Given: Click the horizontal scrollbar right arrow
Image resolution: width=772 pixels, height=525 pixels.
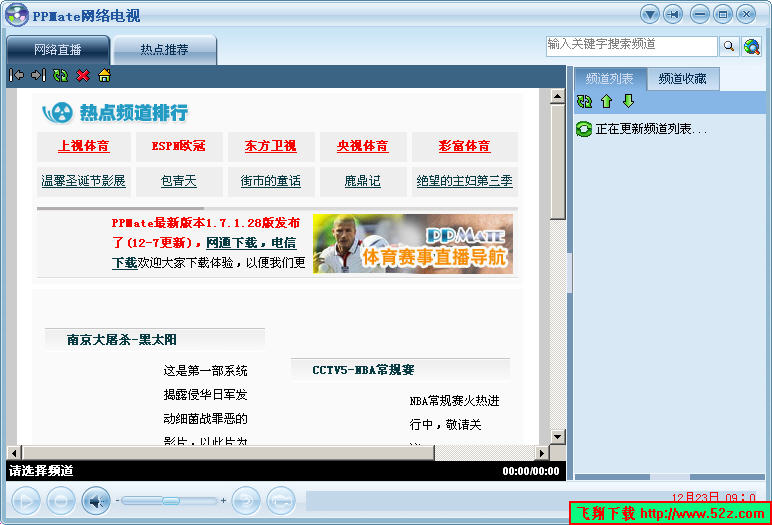Looking at the screenshot, I should [542, 453].
